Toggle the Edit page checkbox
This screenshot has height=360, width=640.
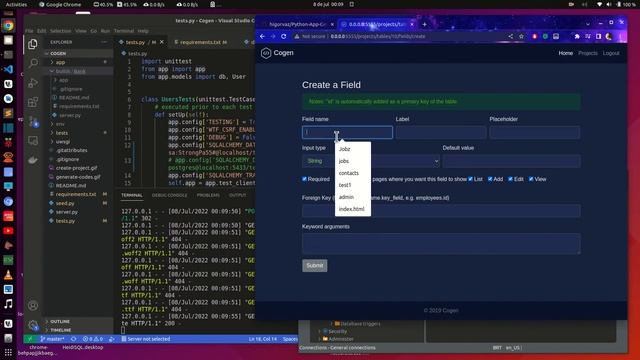coord(510,179)
